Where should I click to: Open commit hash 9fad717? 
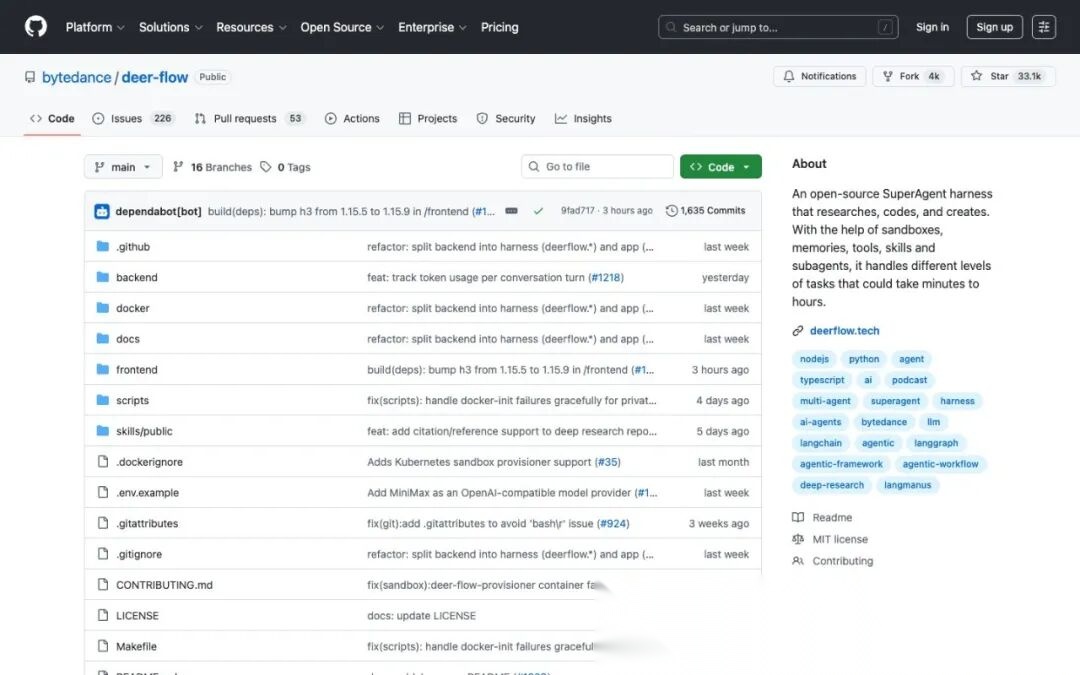[577, 211]
